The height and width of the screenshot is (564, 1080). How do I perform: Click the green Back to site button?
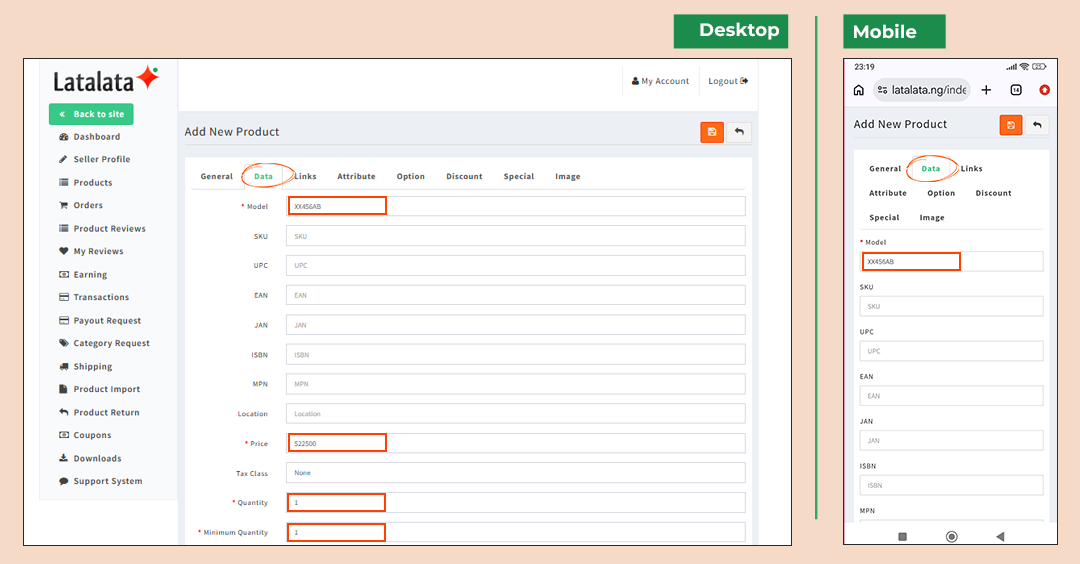(91, 114)
